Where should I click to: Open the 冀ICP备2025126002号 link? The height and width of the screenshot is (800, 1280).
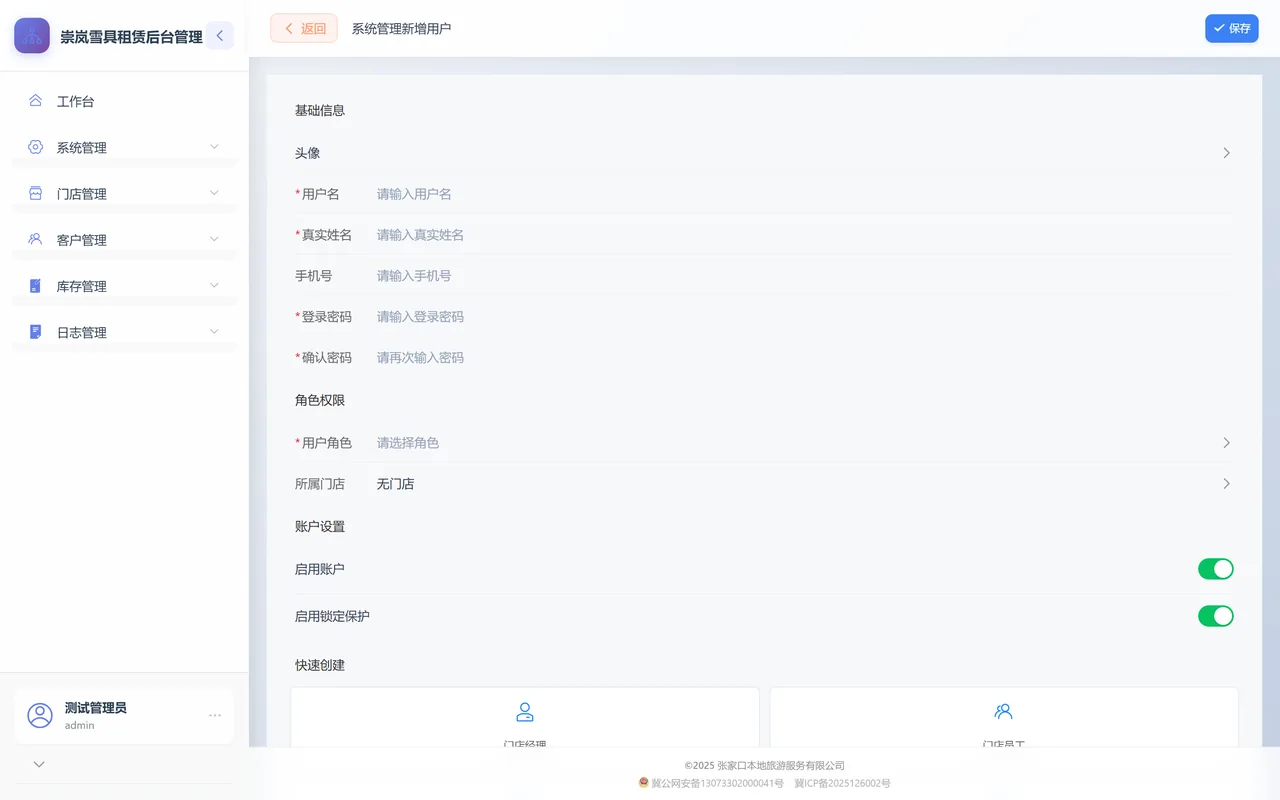tap(842, 783)
